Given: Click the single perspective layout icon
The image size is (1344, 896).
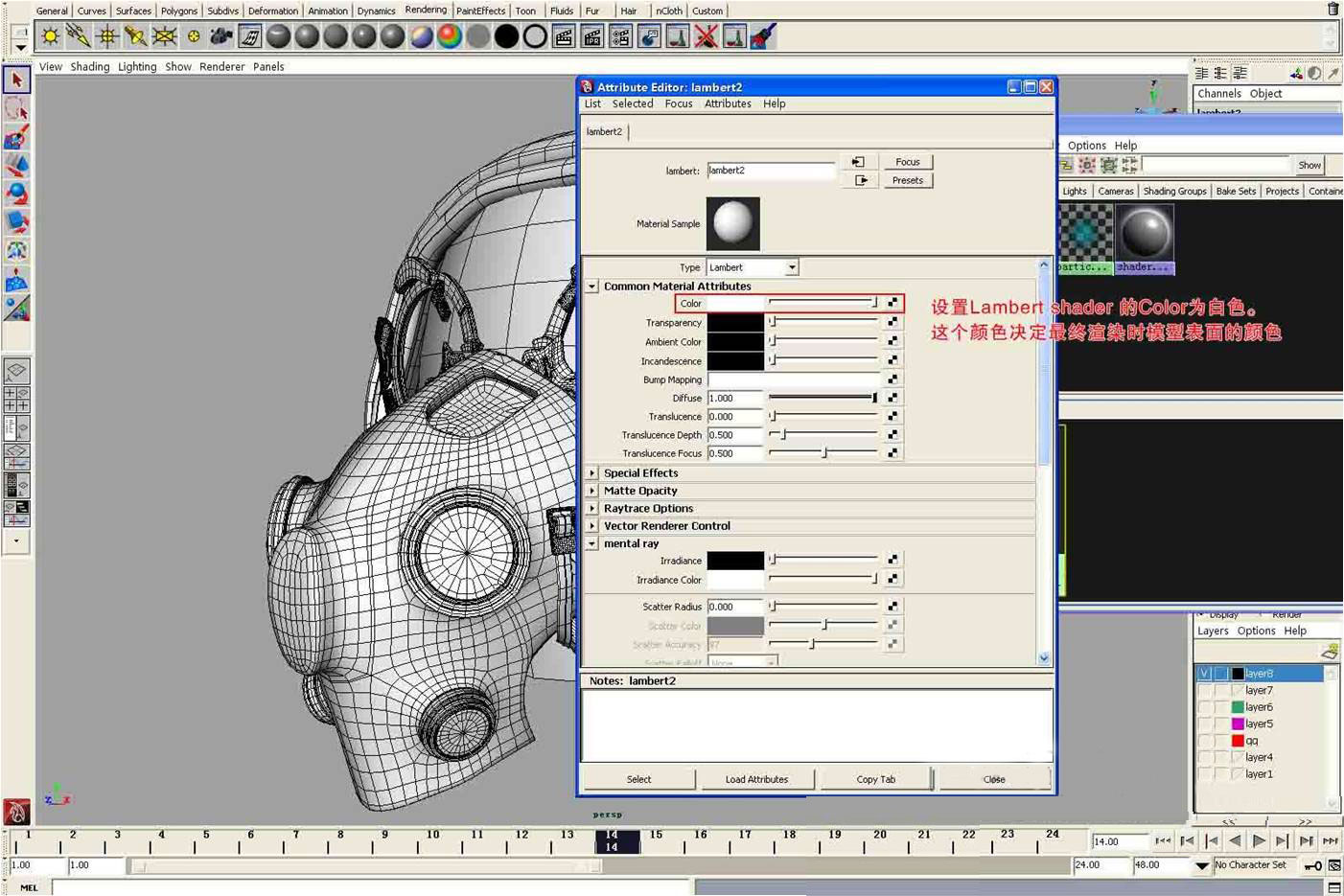Looking at the screenshot, I should pyautogui.click(x=16, y=371).
